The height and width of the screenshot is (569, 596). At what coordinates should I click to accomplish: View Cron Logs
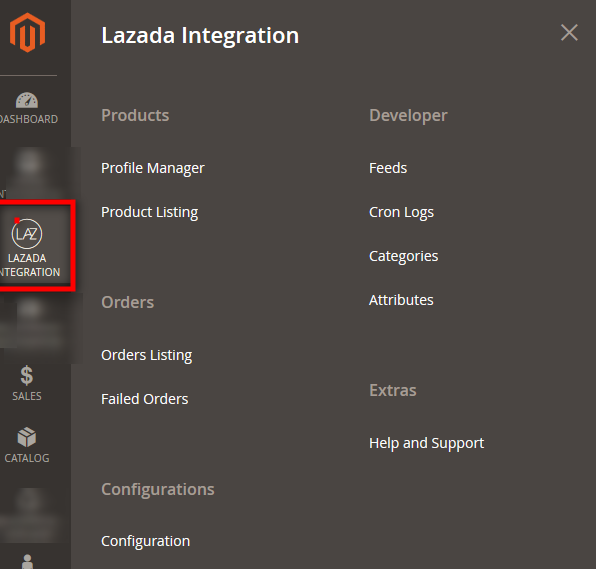coord(401,212)
